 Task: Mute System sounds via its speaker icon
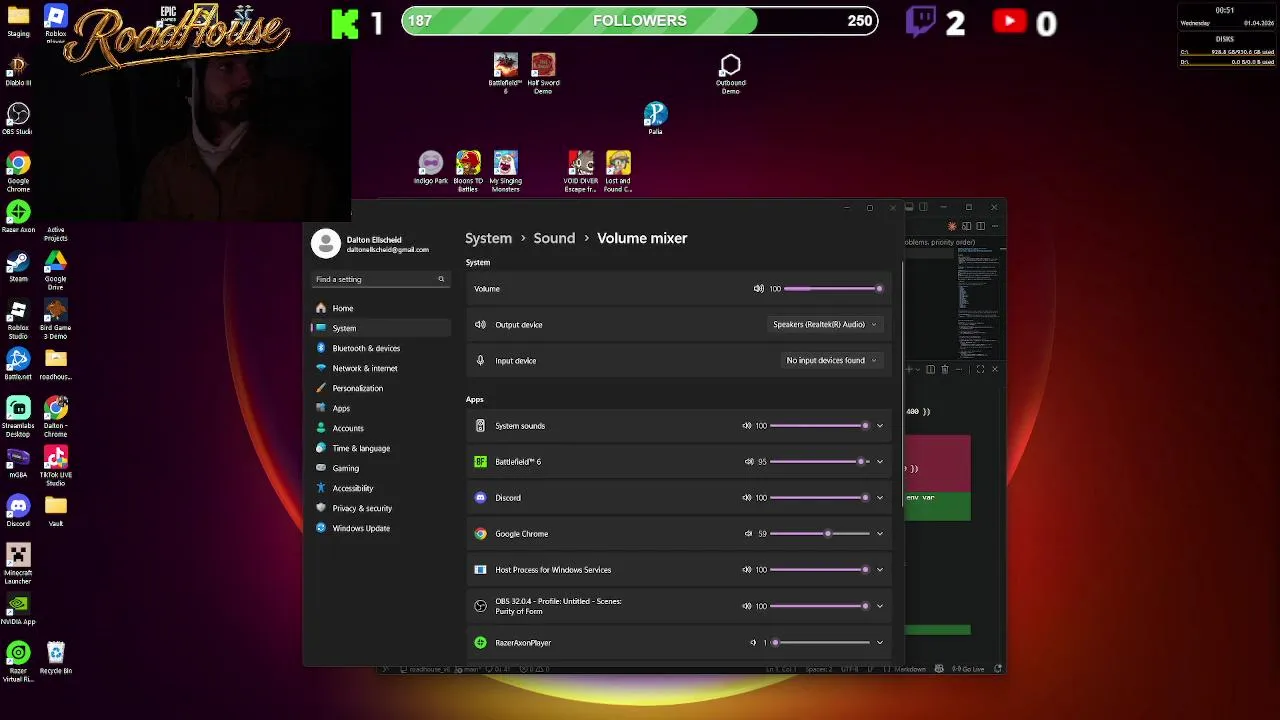coord(747,426)
